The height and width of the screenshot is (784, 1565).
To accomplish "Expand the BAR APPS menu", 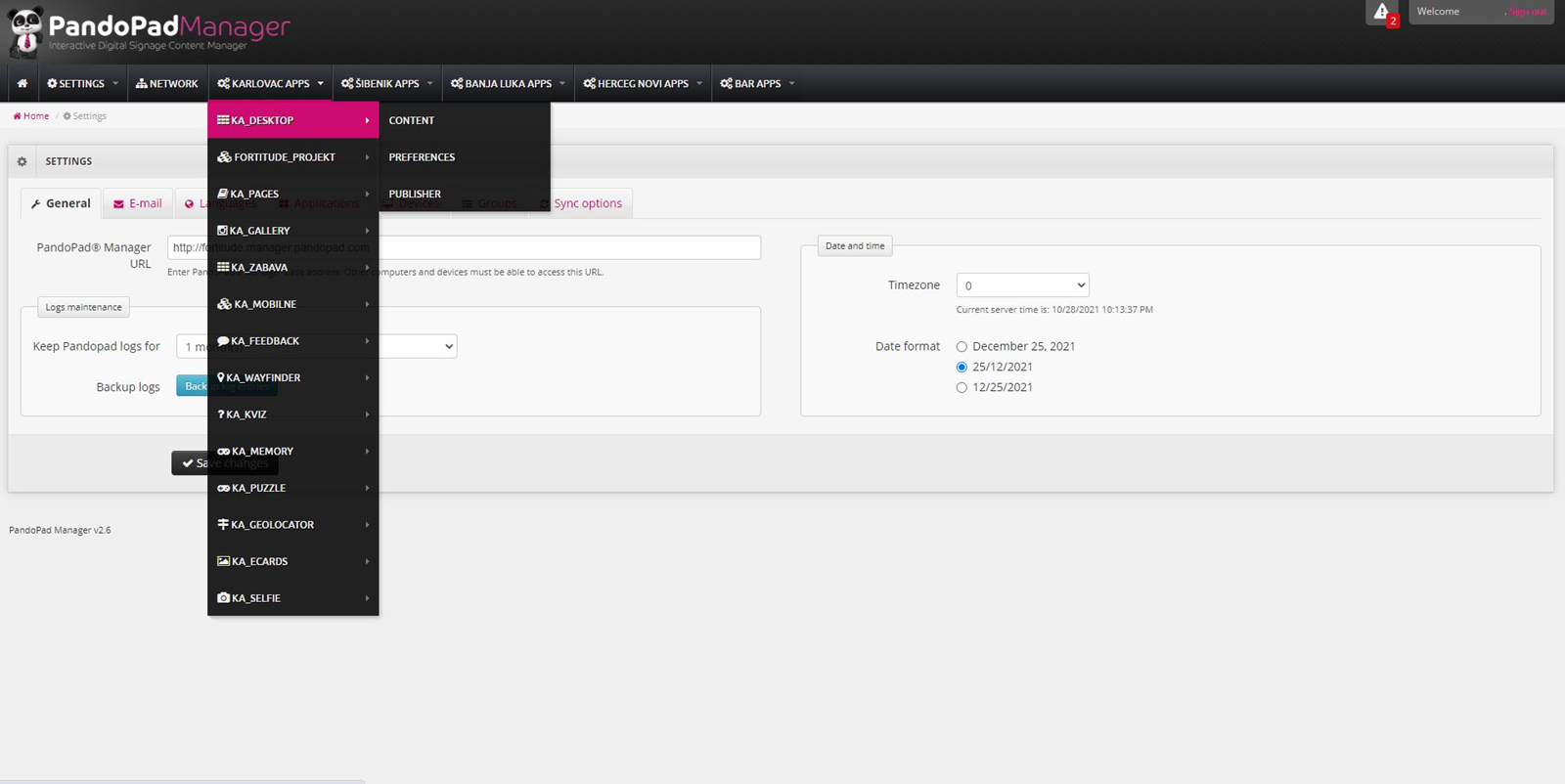I will click(758, 84).
